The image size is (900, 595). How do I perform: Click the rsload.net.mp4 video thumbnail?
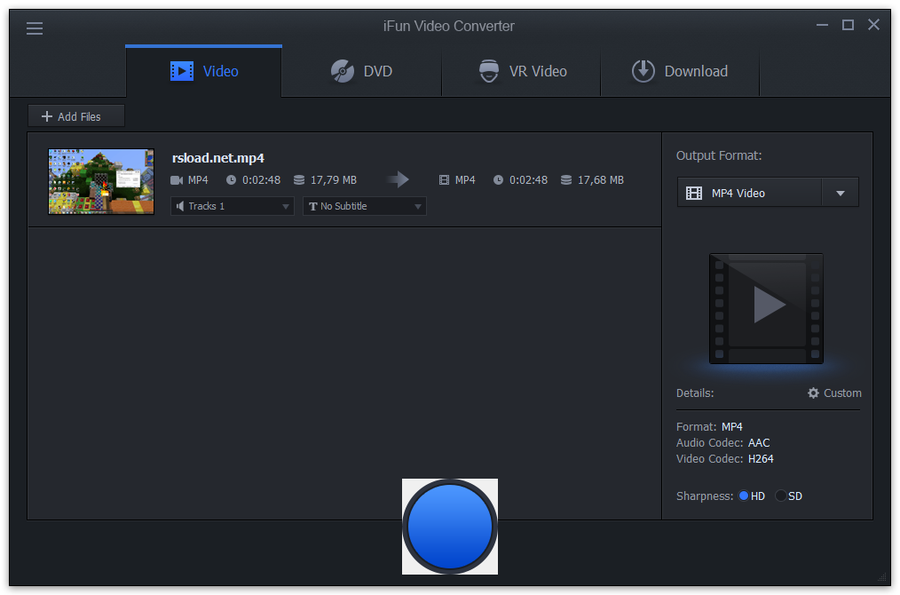(100, 181)
